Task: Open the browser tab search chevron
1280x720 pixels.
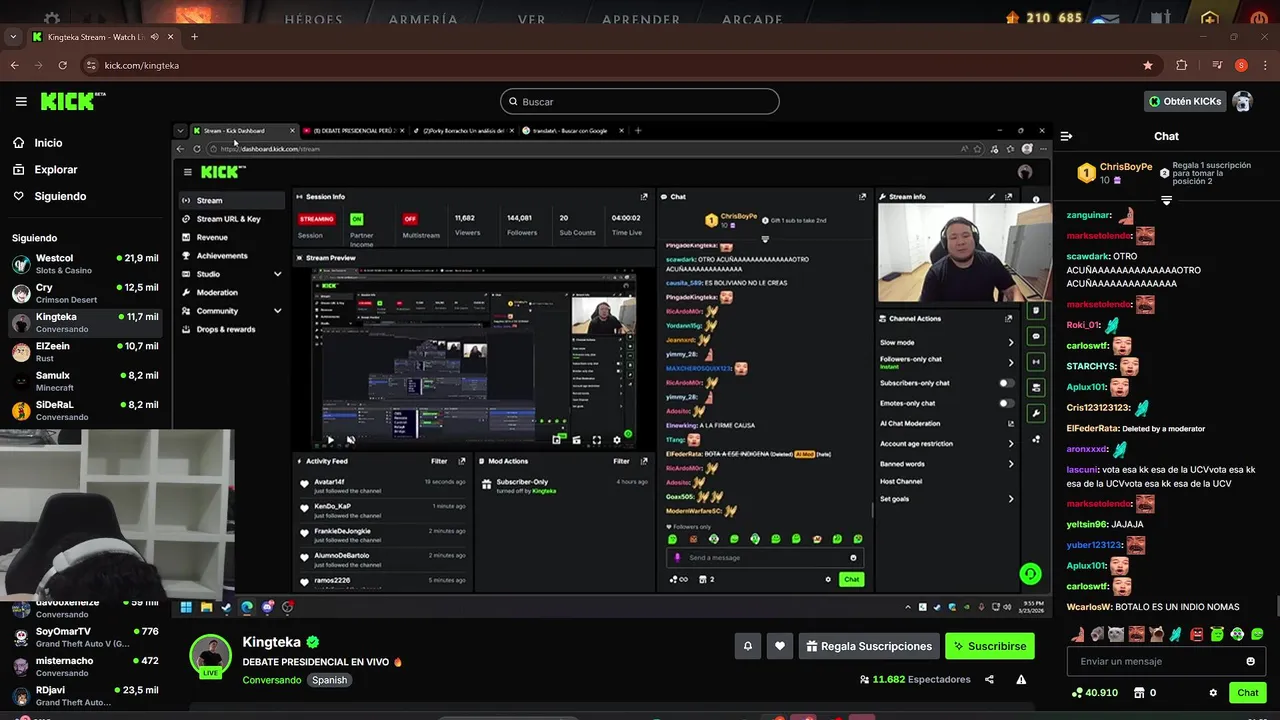Action: (x=13, y=37)
